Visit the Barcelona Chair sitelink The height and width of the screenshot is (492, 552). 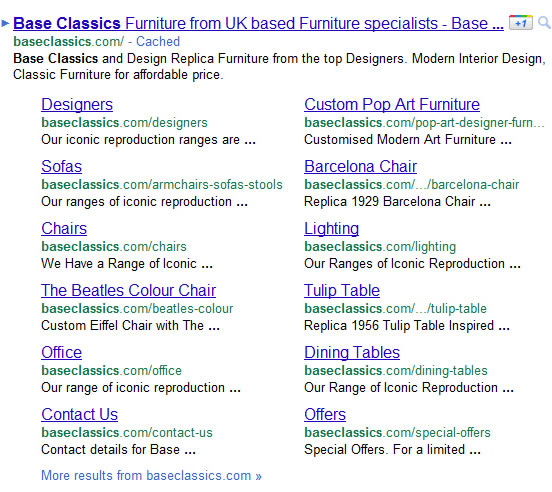pyautogui.click(x=360, y=166)
